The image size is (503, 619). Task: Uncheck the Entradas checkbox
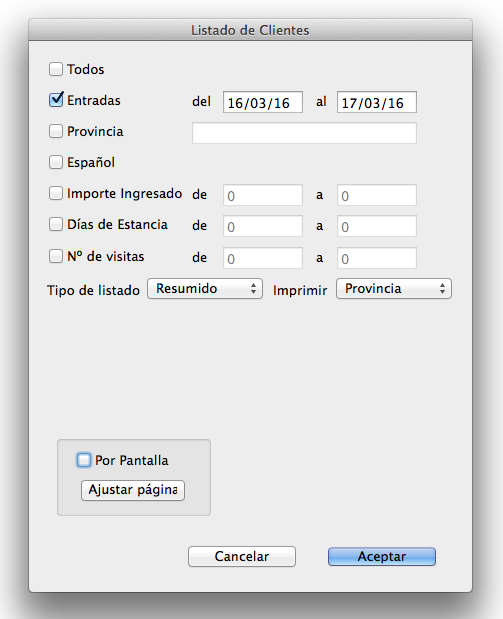(x=56, y=100)
